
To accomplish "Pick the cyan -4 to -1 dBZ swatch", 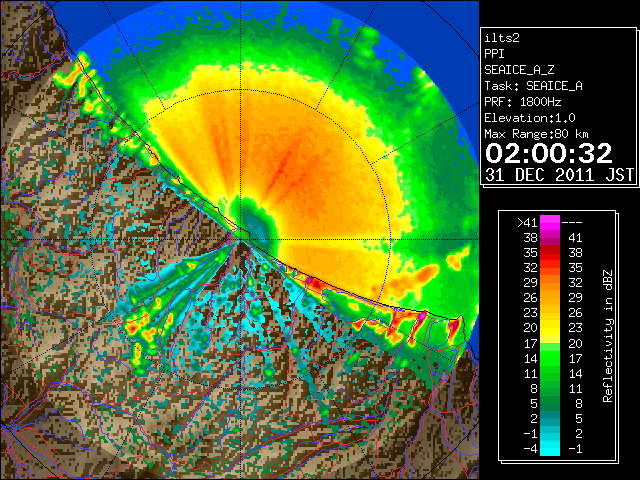I will coord(550,449).
